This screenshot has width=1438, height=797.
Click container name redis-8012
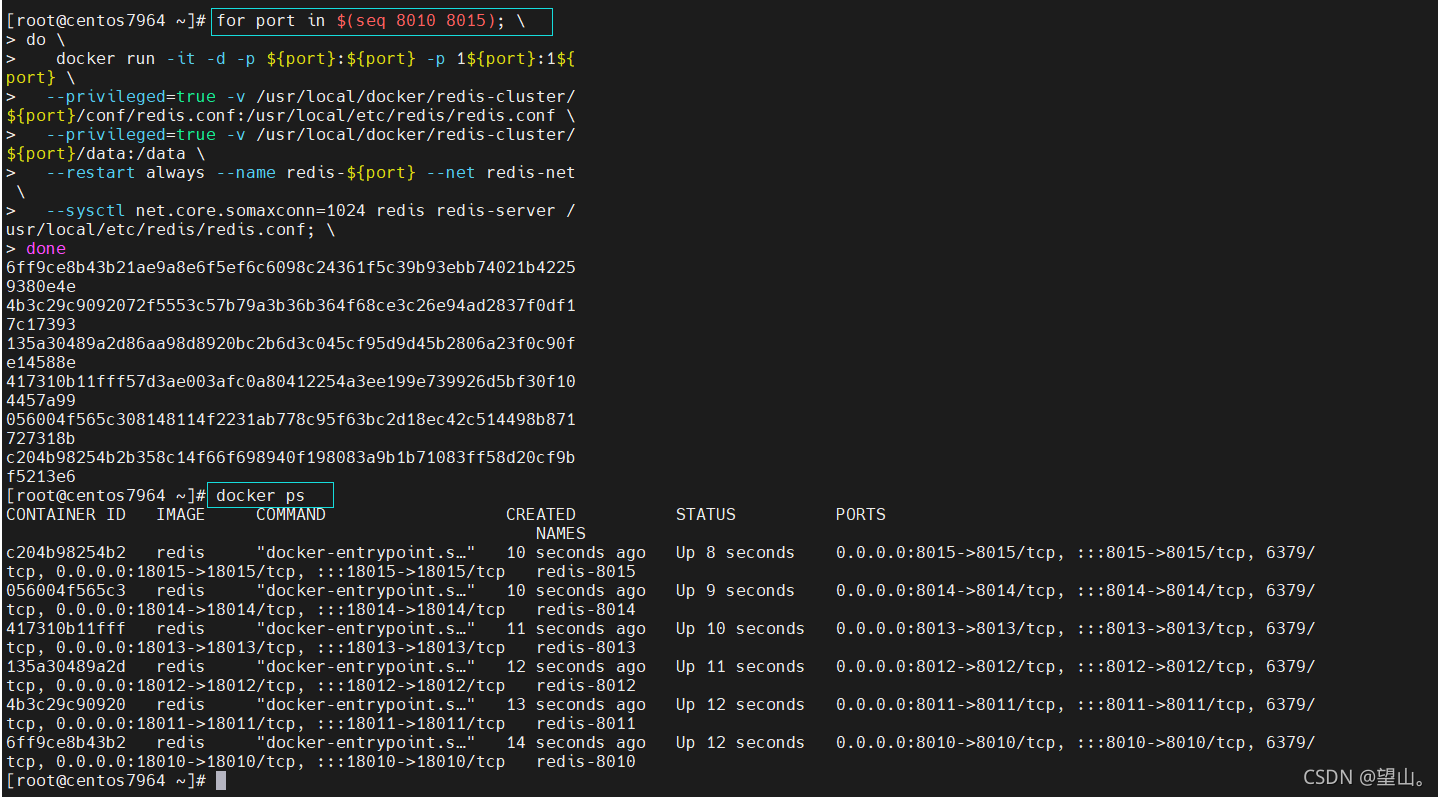tap(586, 686)
